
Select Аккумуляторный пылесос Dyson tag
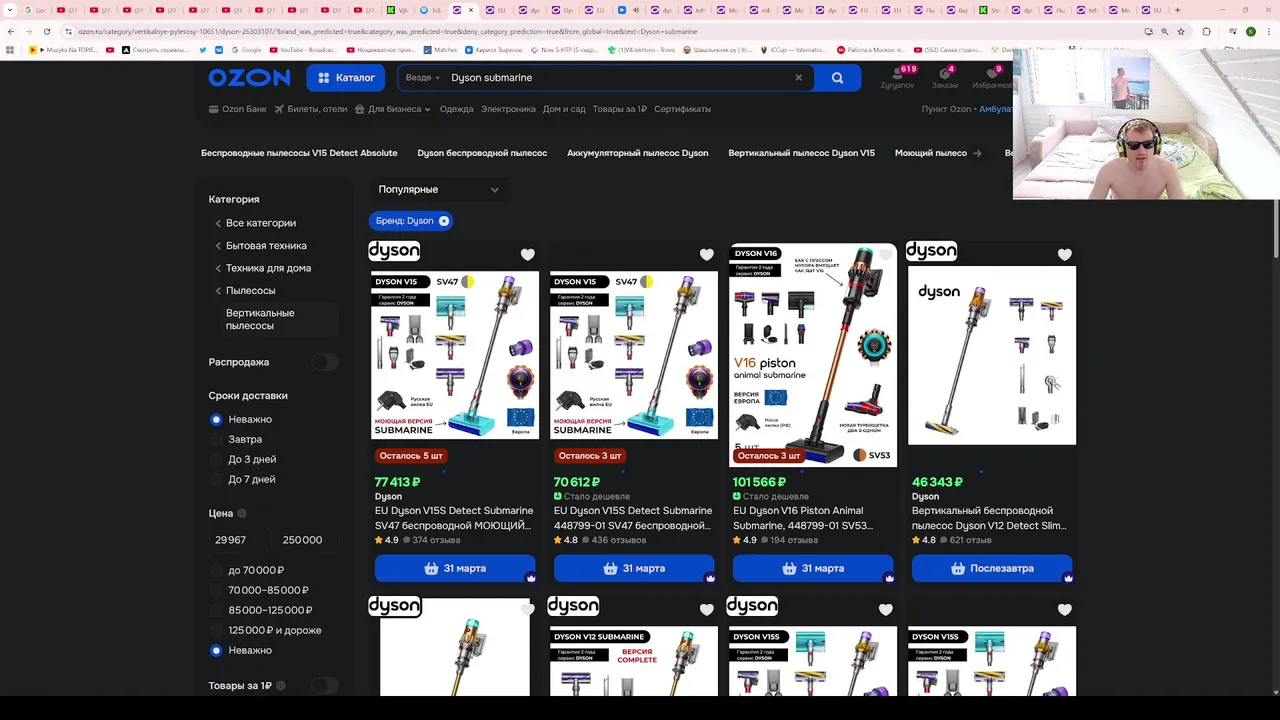pyautogui.click(x=637, y=153)
